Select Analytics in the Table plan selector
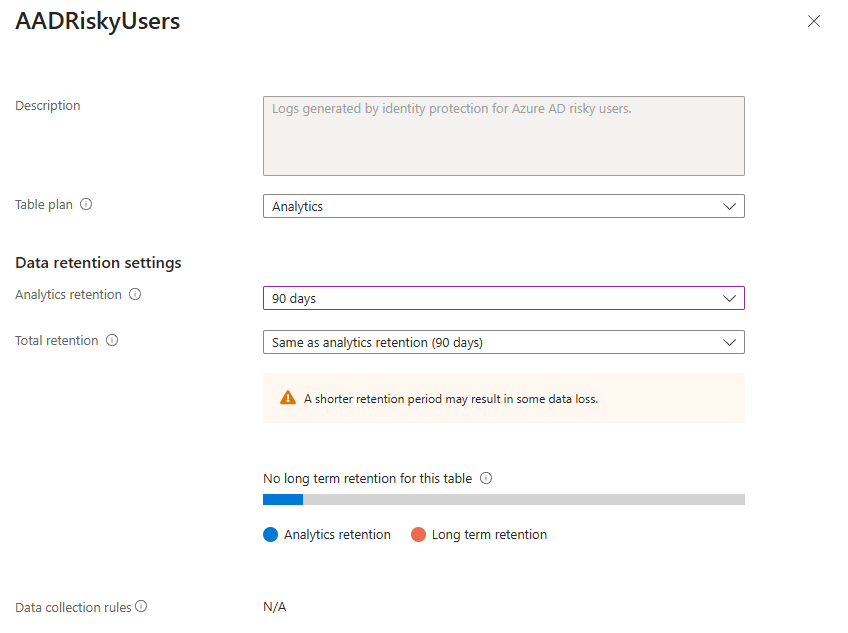 [503, 205]
